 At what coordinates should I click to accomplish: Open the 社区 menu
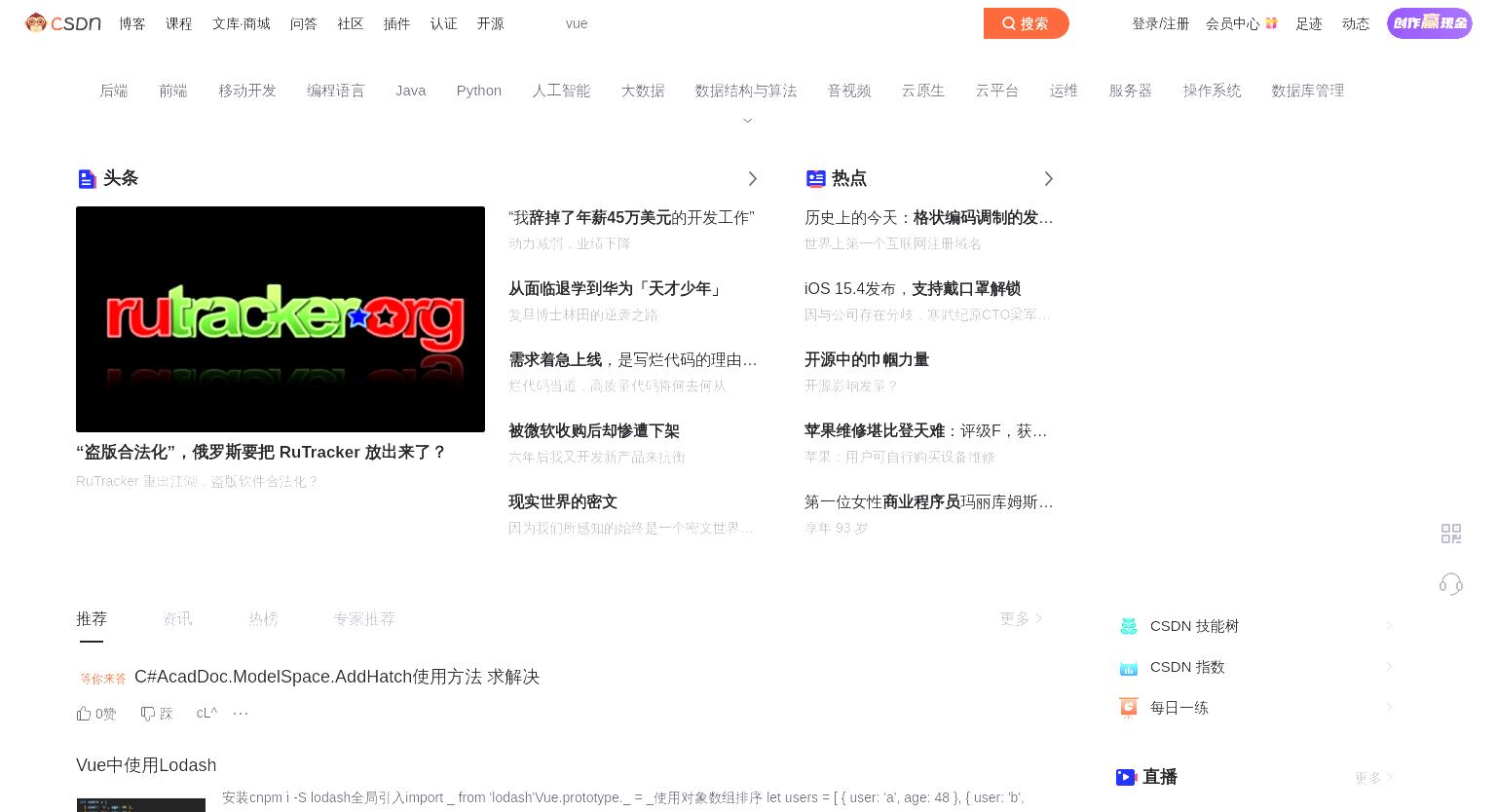(x=351, y=23)
